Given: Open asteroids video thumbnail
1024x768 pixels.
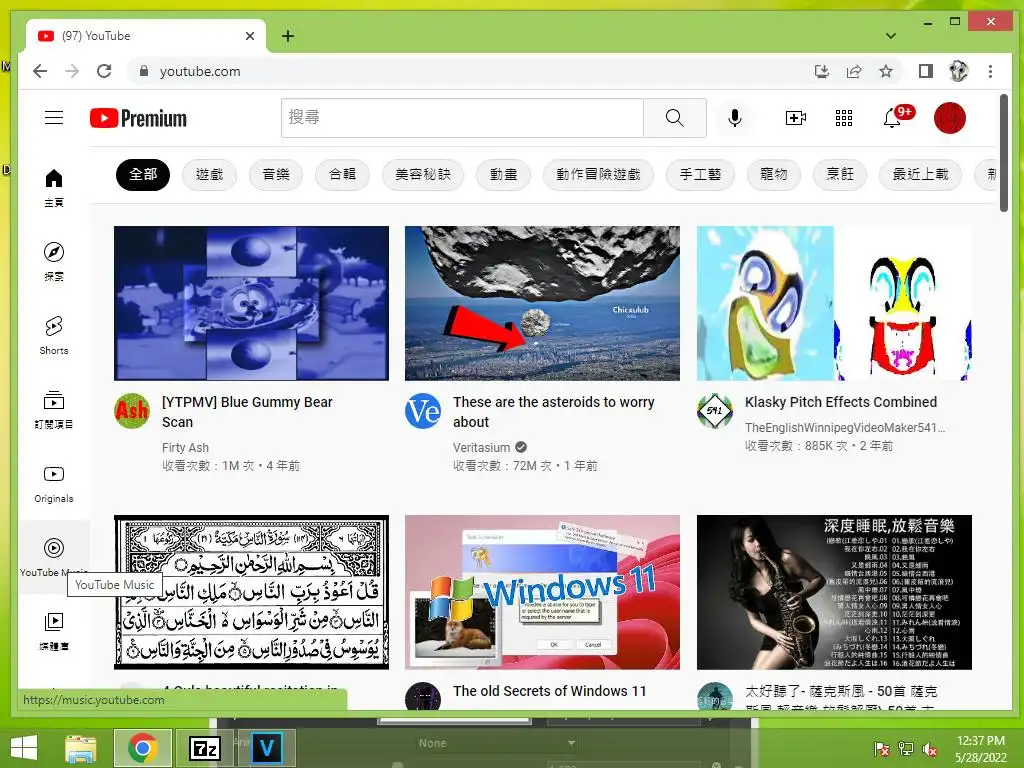Looking at the screenshot, I should pyautogui.click(x=542, y=303).
